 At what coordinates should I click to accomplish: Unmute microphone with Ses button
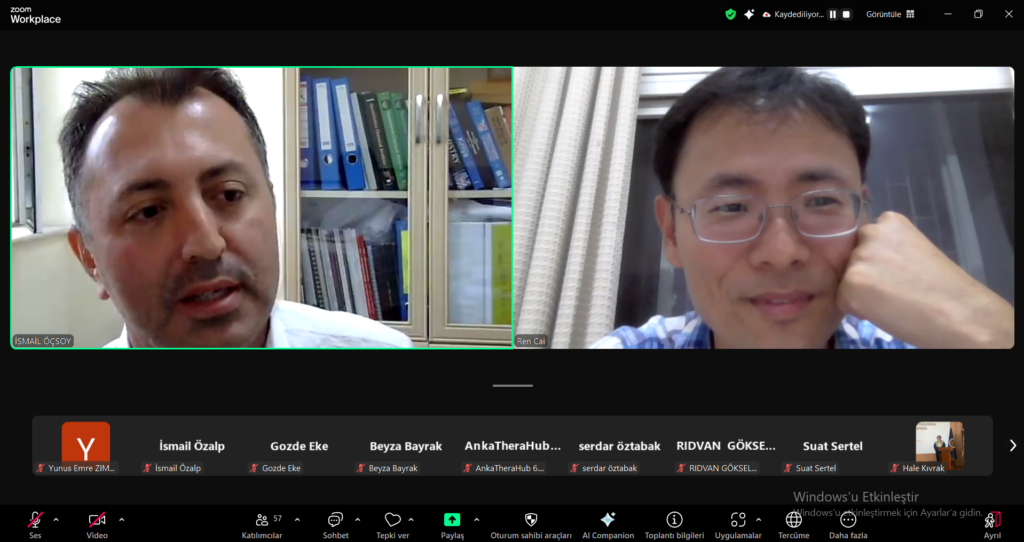click(35, 525)
